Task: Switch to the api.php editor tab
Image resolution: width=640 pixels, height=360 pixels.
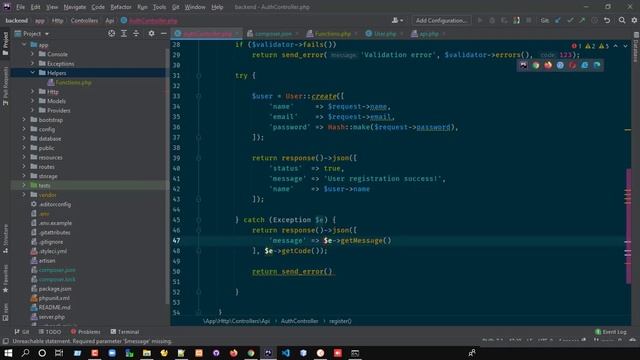Action: 429,34
